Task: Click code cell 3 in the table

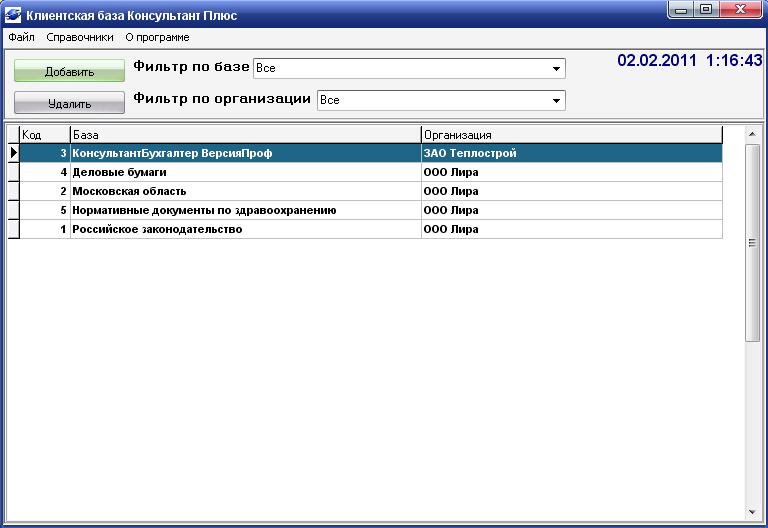Action: click(45, 153)
